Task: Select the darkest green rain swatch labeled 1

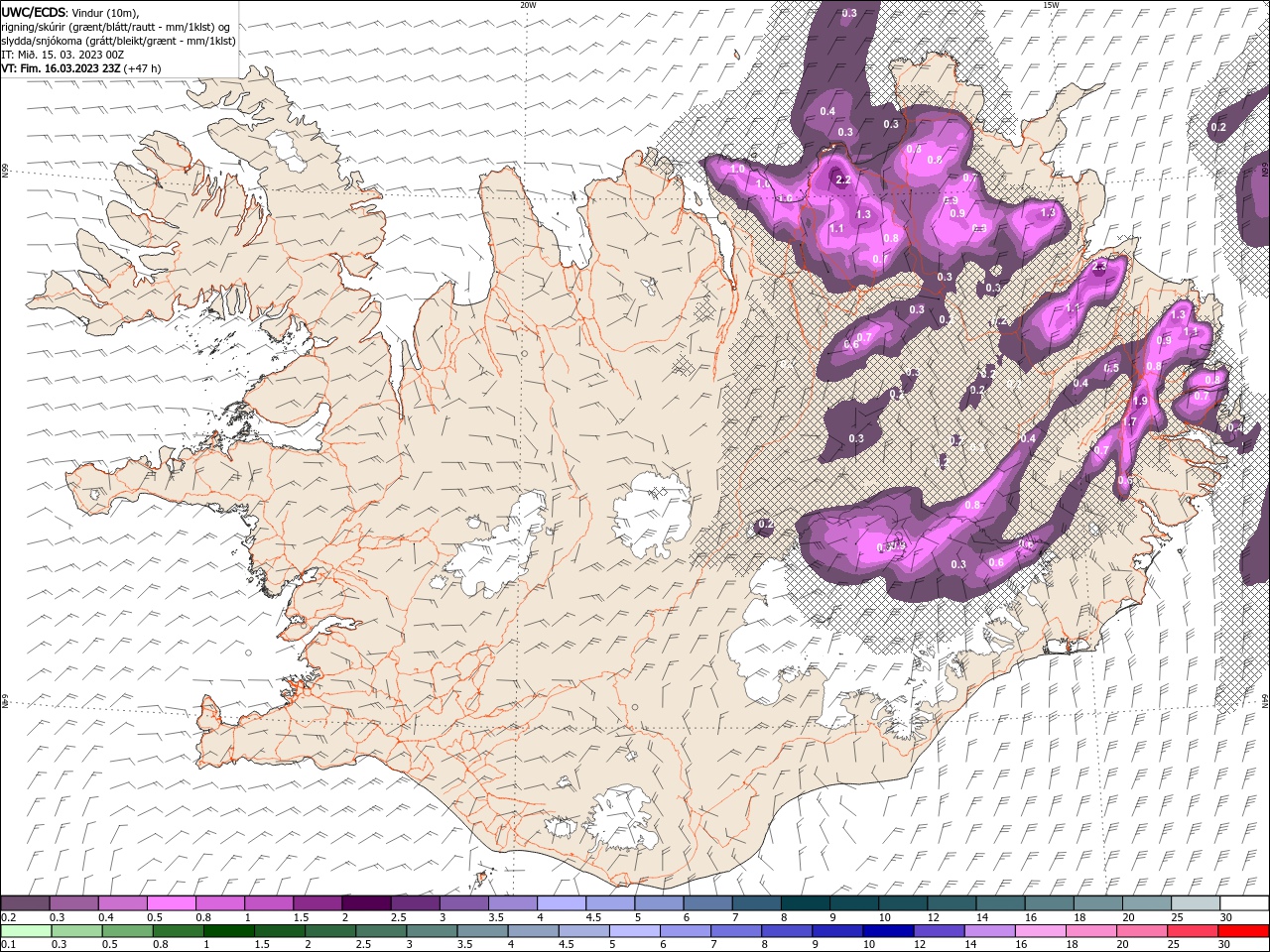Action: pyautogui.click(x=228, y=931)
